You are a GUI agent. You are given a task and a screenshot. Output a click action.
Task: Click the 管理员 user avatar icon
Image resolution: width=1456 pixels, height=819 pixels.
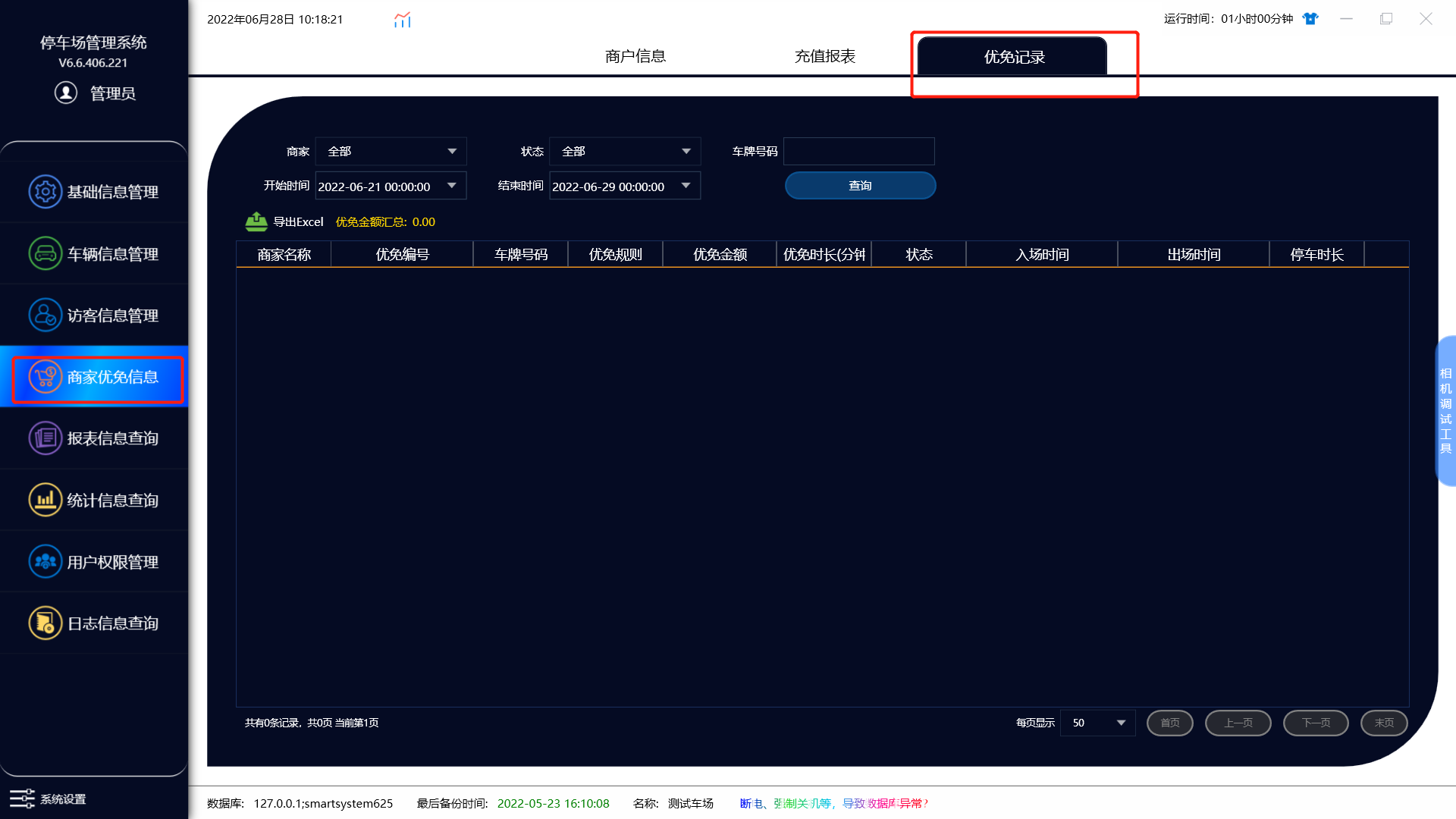click(66, 93)
